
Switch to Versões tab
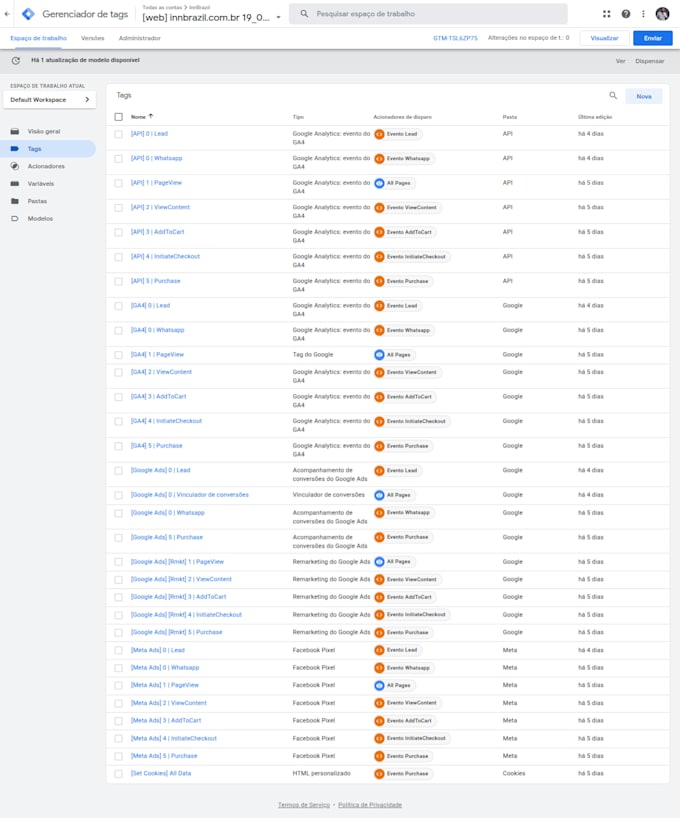[x=92, y=38]
